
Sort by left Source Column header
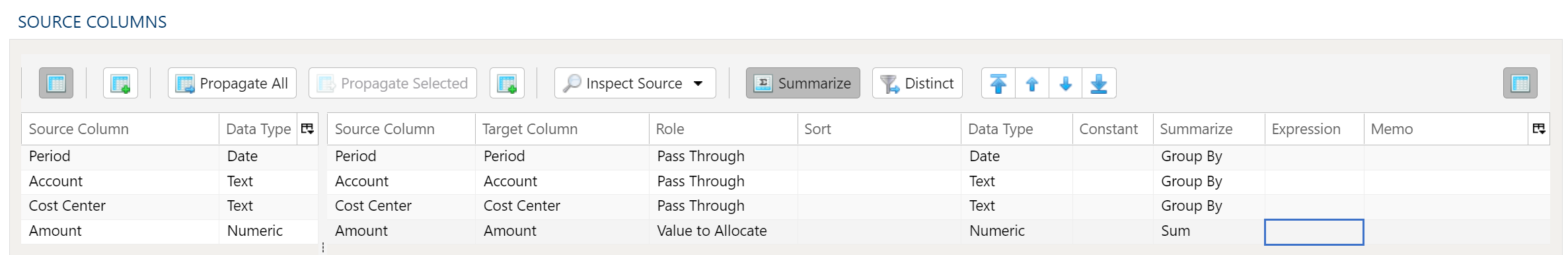click(x=120, y=129)
